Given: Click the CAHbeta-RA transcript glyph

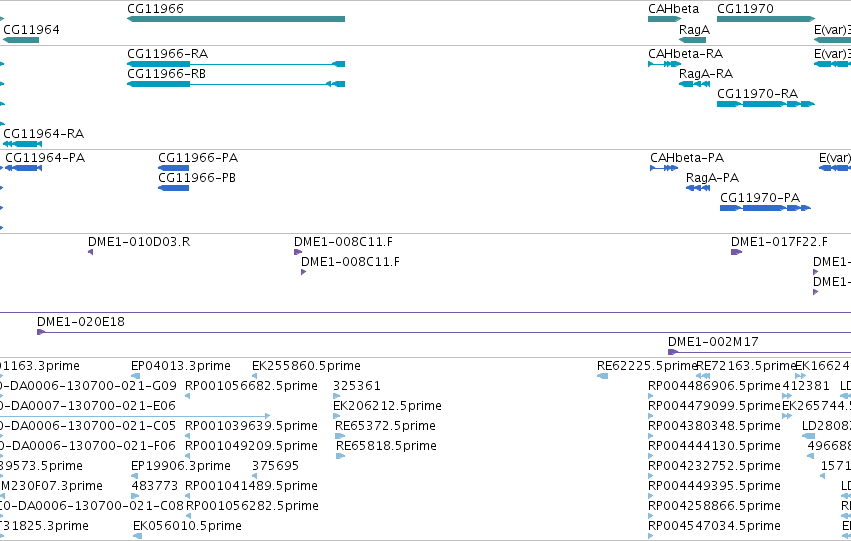Looking at the screenshot, I should [x=664, y=64].
